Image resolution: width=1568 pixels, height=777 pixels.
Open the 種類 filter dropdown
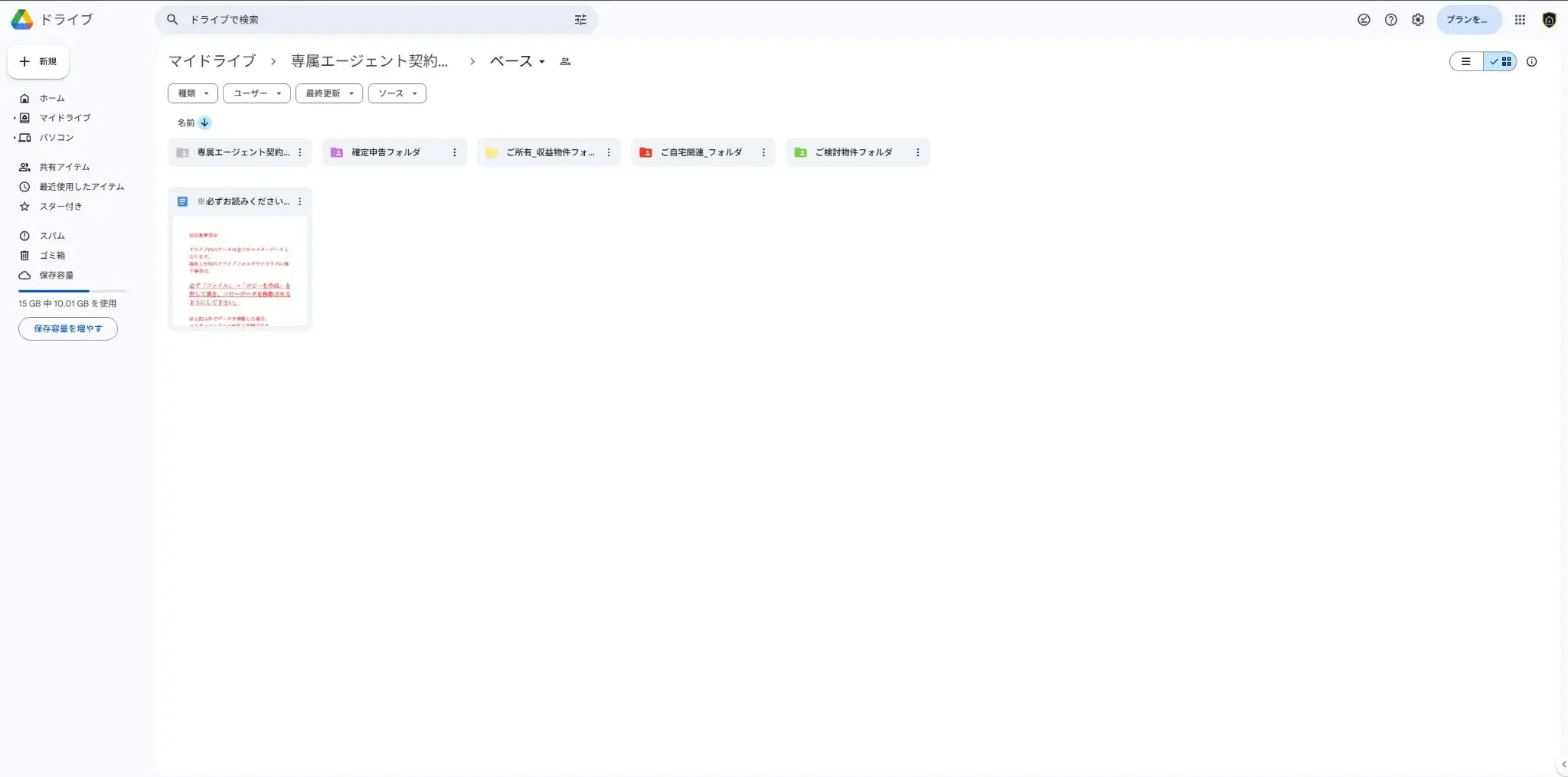point(191,93)
